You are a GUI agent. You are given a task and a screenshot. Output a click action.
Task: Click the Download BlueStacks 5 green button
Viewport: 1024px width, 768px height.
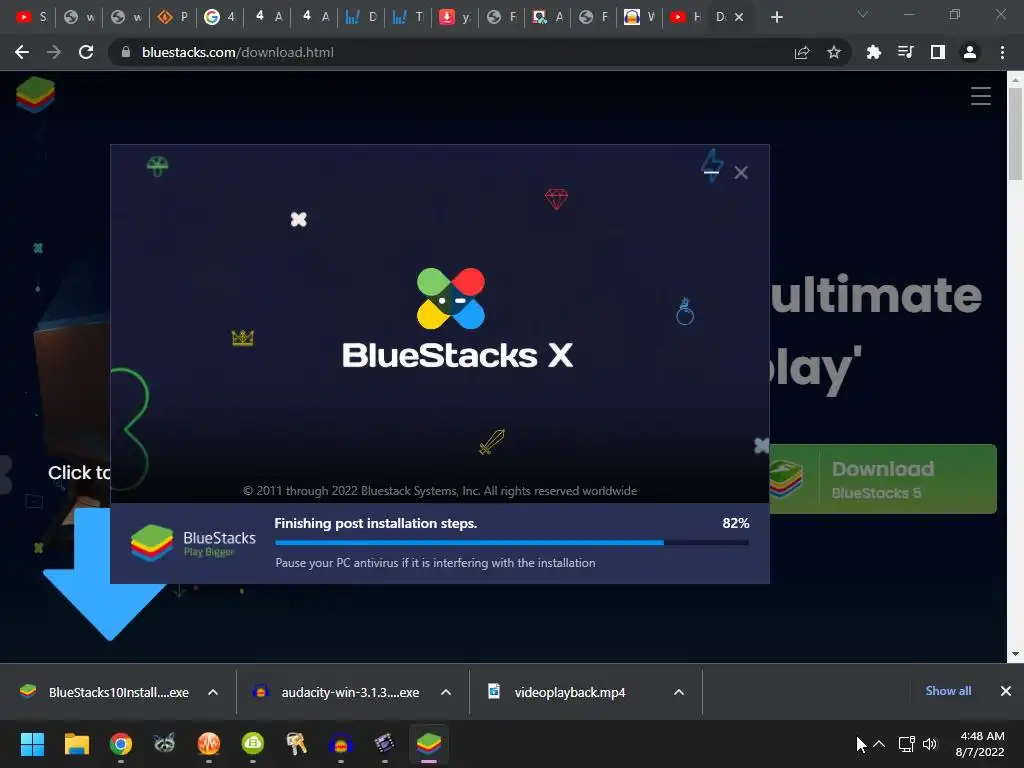click(x=883, y=479)
